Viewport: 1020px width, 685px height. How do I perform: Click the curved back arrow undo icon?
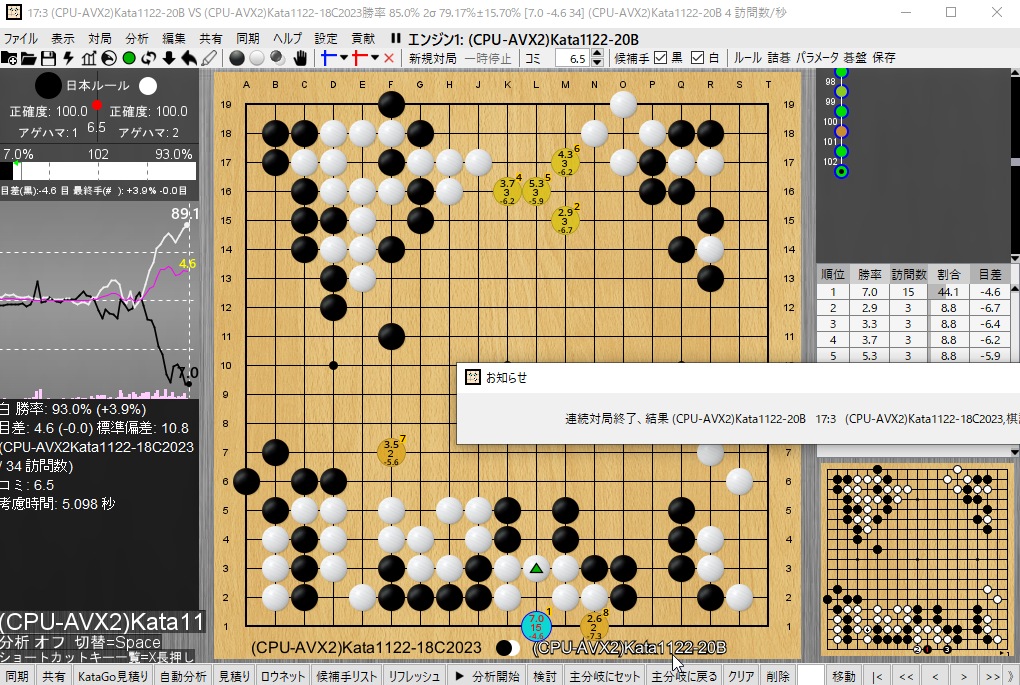pos(189,59)
